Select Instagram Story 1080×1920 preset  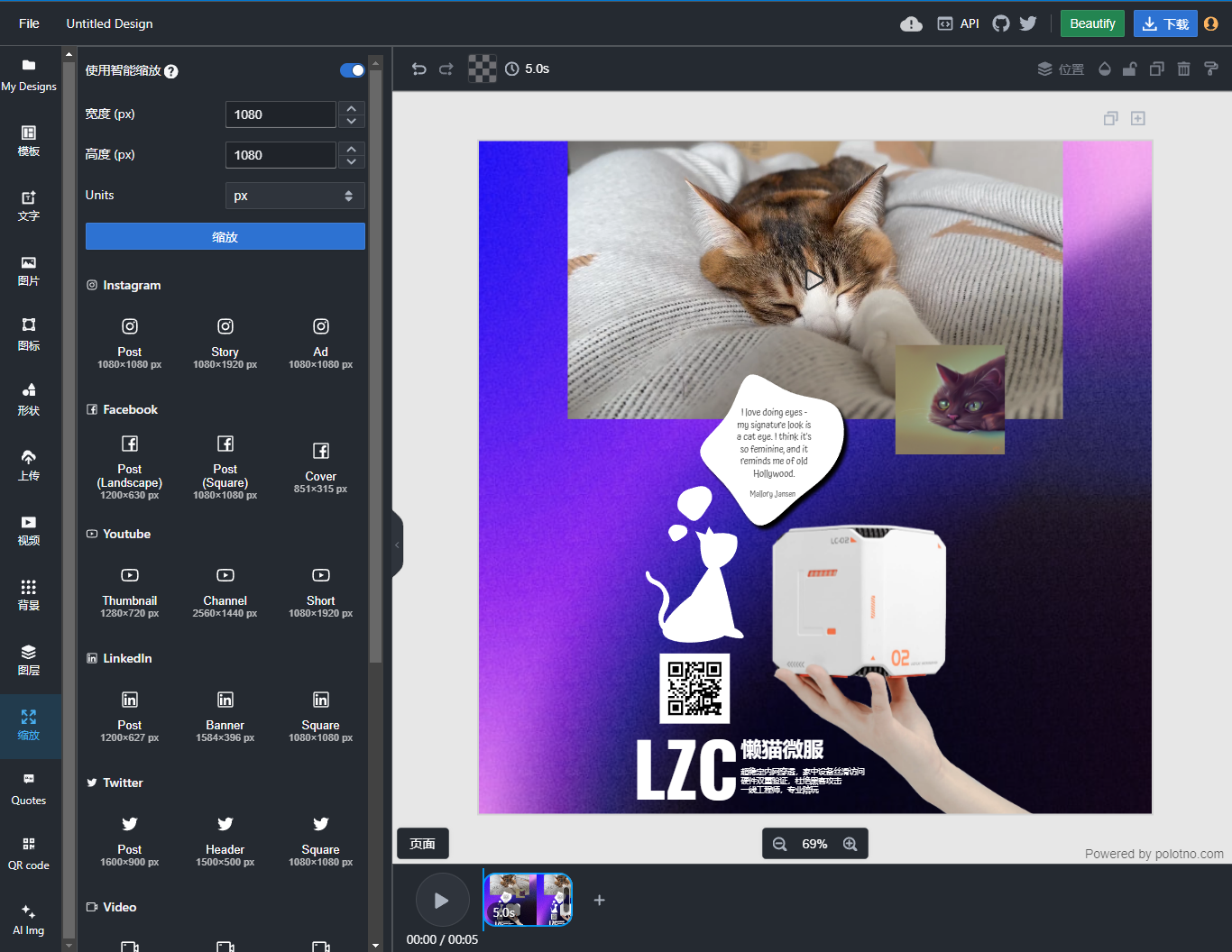click(x=225, y=343)
